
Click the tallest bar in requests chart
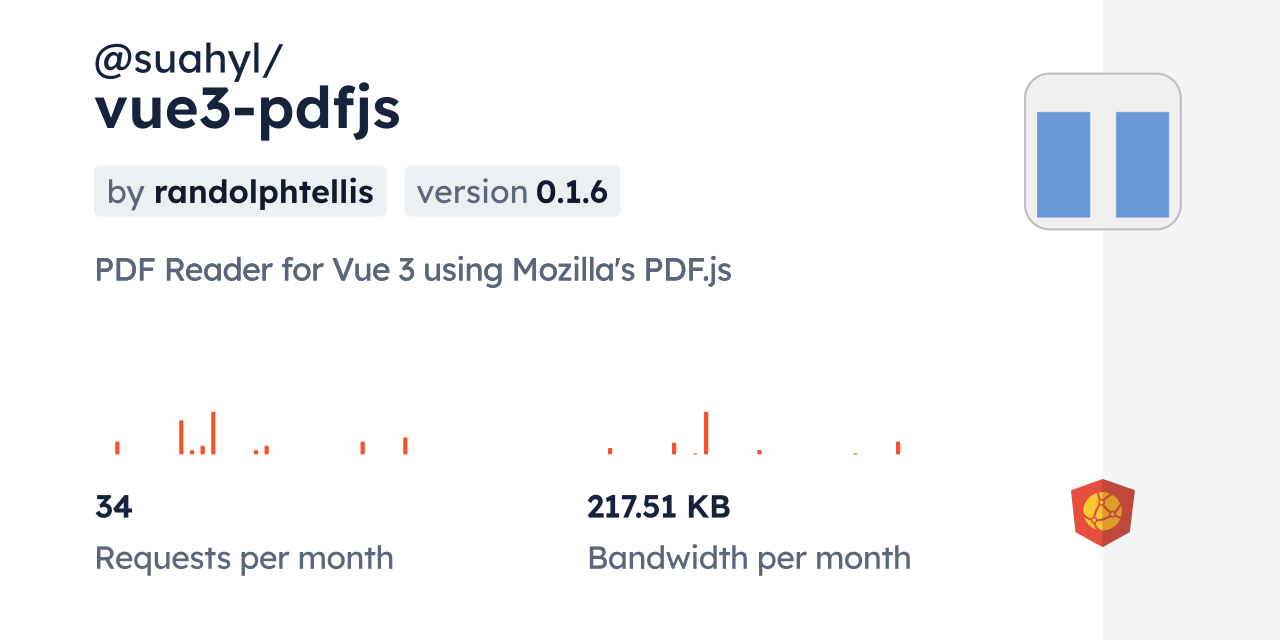[213, 433]
